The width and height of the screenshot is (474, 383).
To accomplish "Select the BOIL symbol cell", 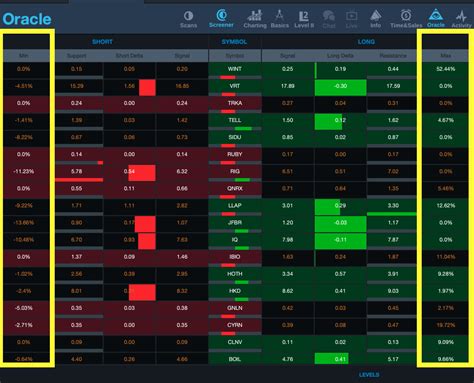I will pos(235,359).
